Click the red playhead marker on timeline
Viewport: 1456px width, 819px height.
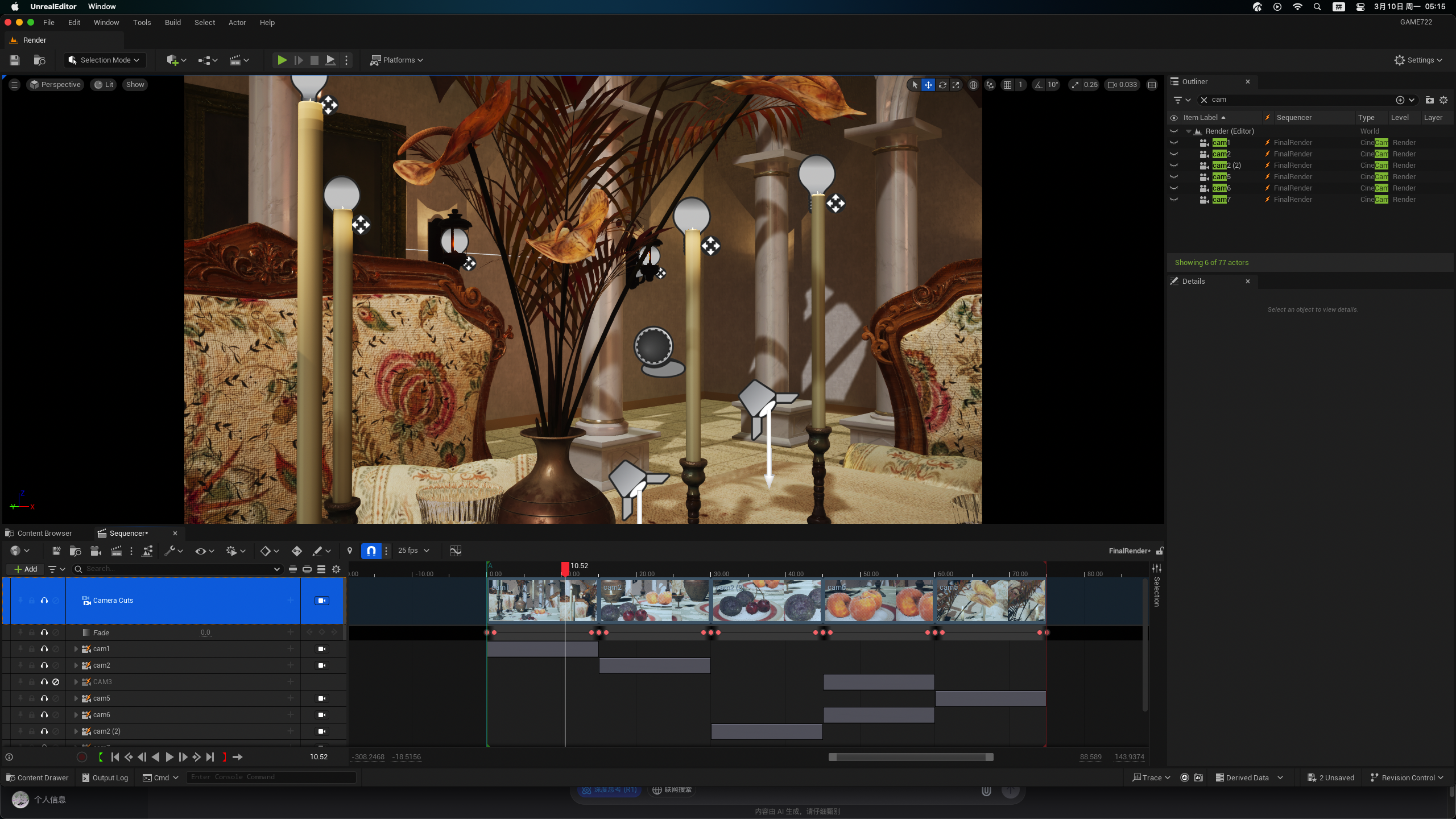(565, 567)
